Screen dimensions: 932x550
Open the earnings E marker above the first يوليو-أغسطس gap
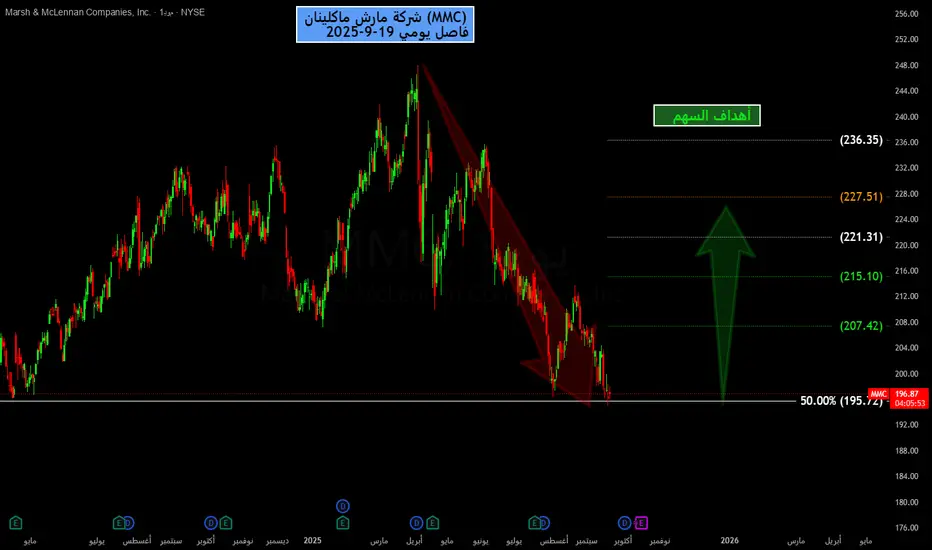(x=119, y=523)
